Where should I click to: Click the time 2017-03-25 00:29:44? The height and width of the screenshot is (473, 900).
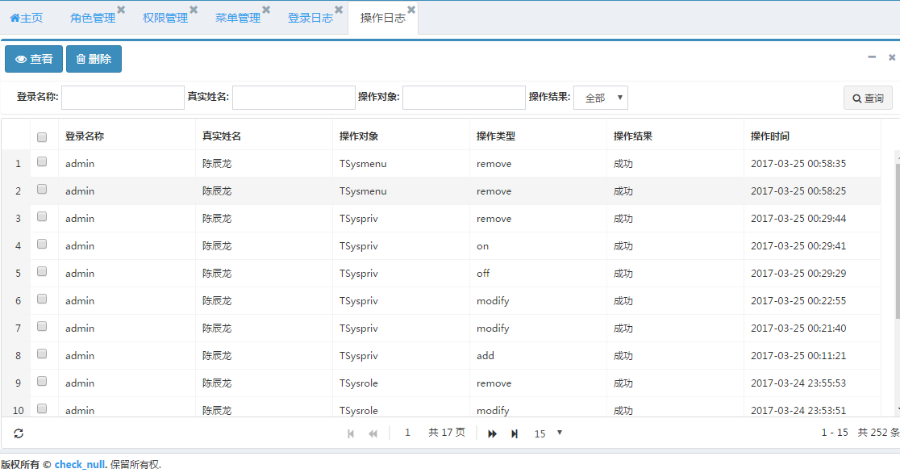coord(798,219)
